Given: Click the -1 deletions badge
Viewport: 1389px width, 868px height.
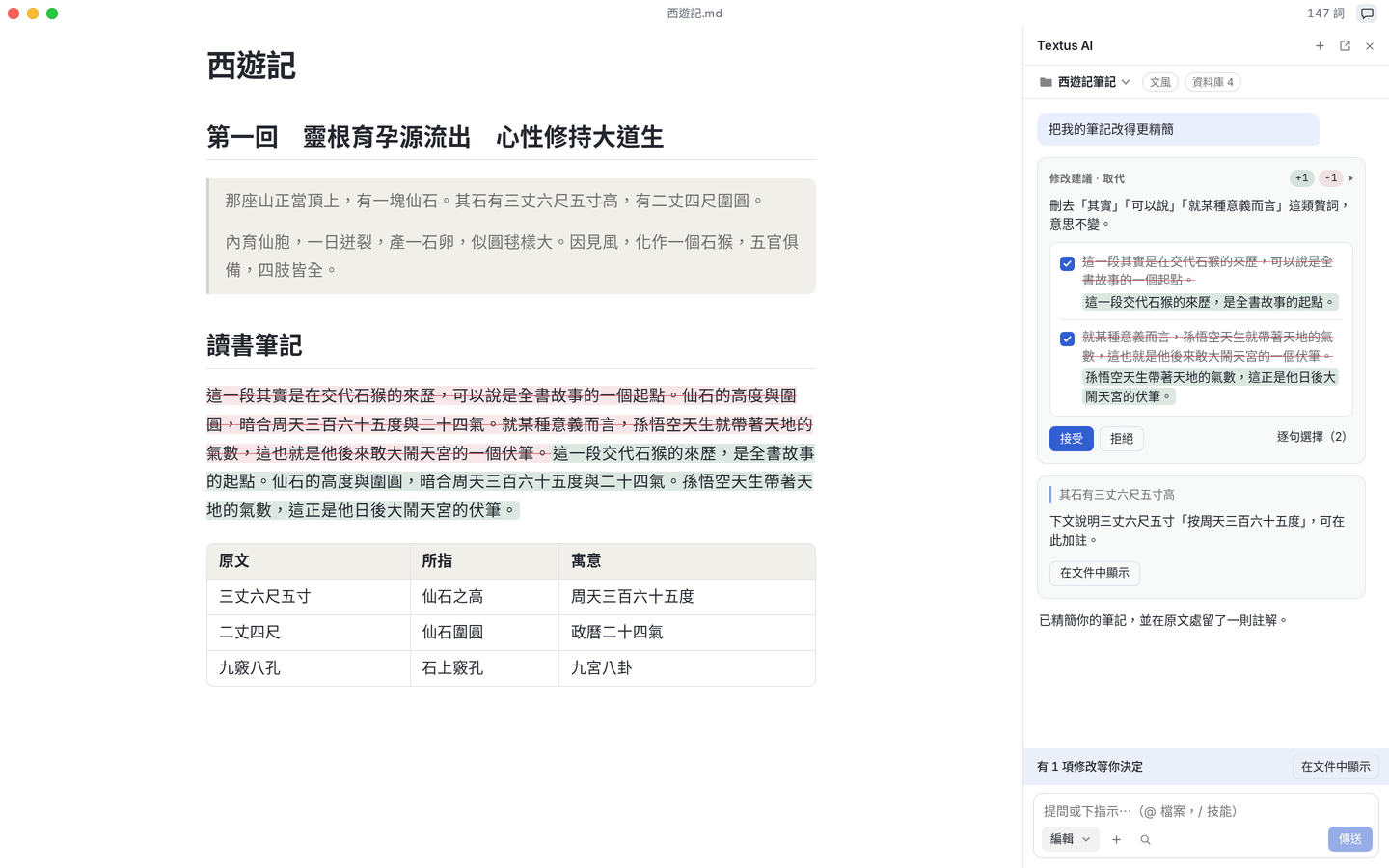Looking at the screenshot, I should (x=1331, y=178).
